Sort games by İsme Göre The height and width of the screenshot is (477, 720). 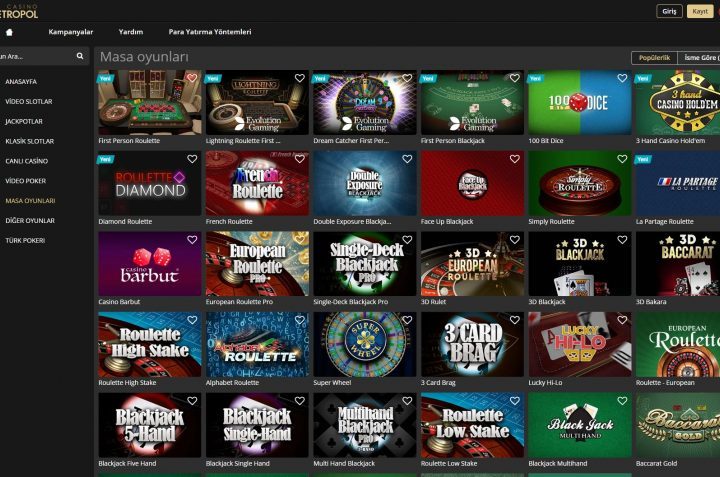(699, 58)
